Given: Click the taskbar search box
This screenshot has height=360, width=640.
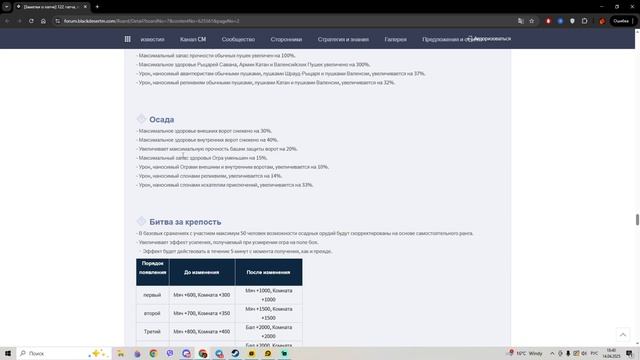Looking at the screenshot, I should [63, 353].
